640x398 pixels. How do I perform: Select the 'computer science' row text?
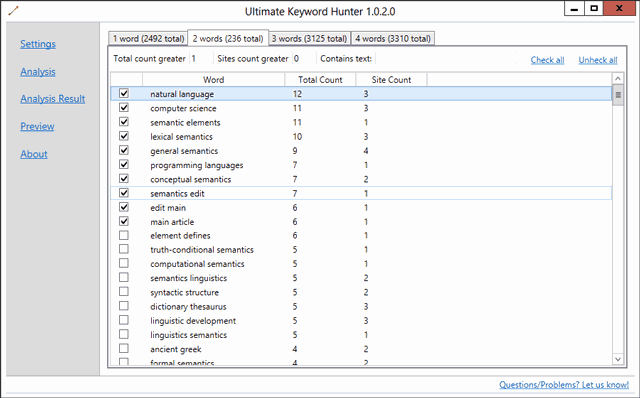tap(183, 109)
